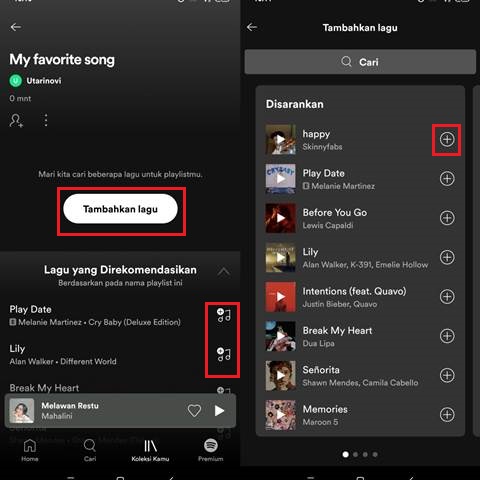
Task: Add Señorita with plus icon
Action: pyautogui.click(x=447, y=375)
